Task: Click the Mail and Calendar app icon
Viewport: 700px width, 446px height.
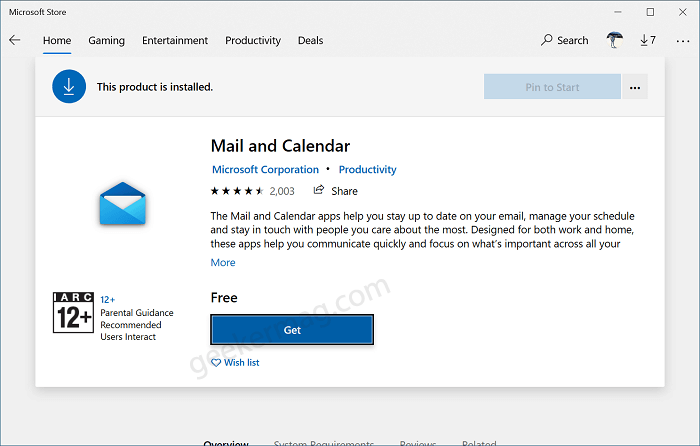Action: click(x=122, y=203)
